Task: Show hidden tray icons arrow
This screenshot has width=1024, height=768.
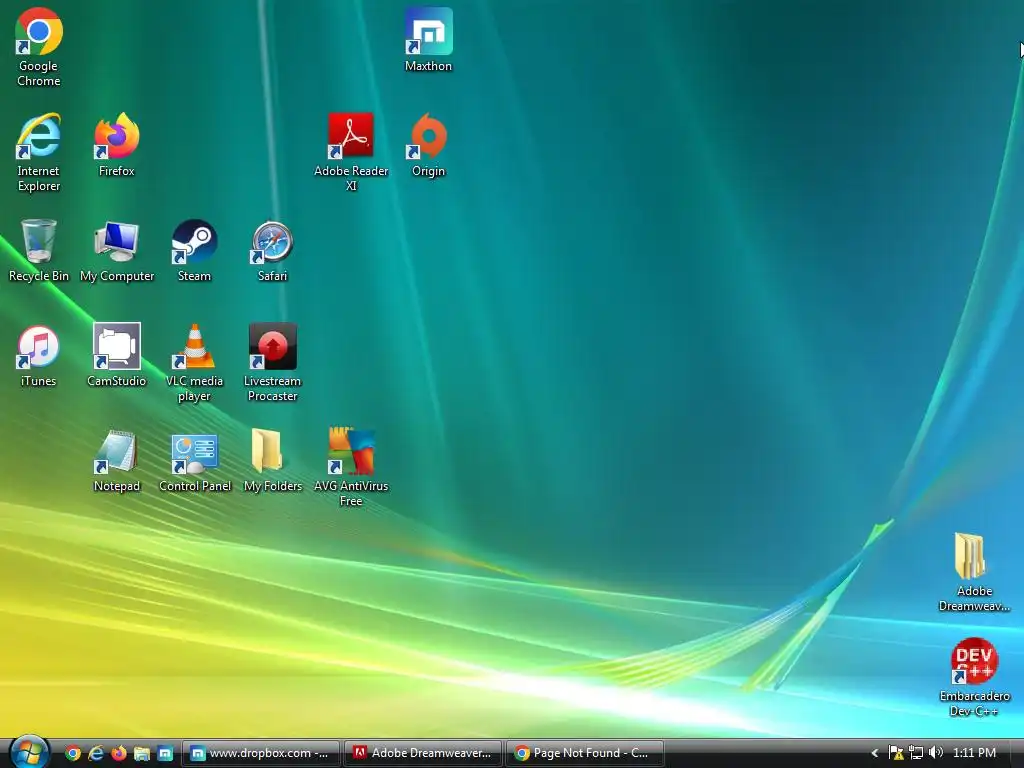Action: pos(874,753)
